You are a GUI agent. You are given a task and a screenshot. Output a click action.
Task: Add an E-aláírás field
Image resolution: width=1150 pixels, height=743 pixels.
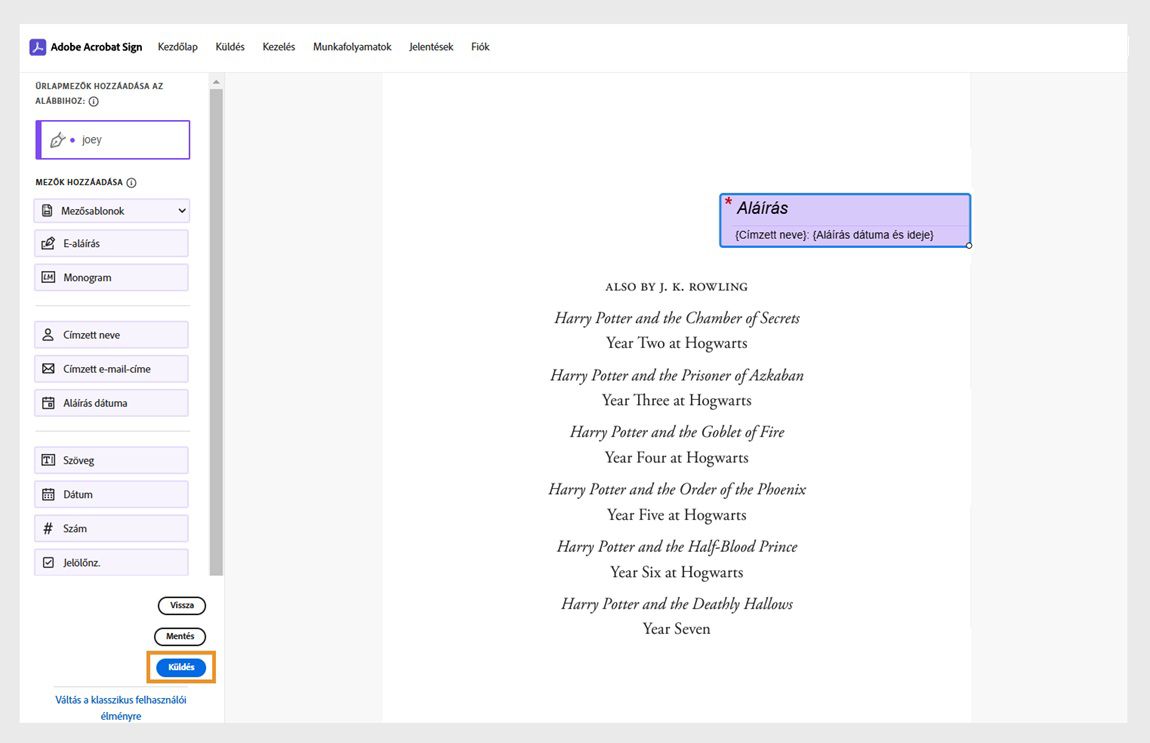click(x=111, y=244)
